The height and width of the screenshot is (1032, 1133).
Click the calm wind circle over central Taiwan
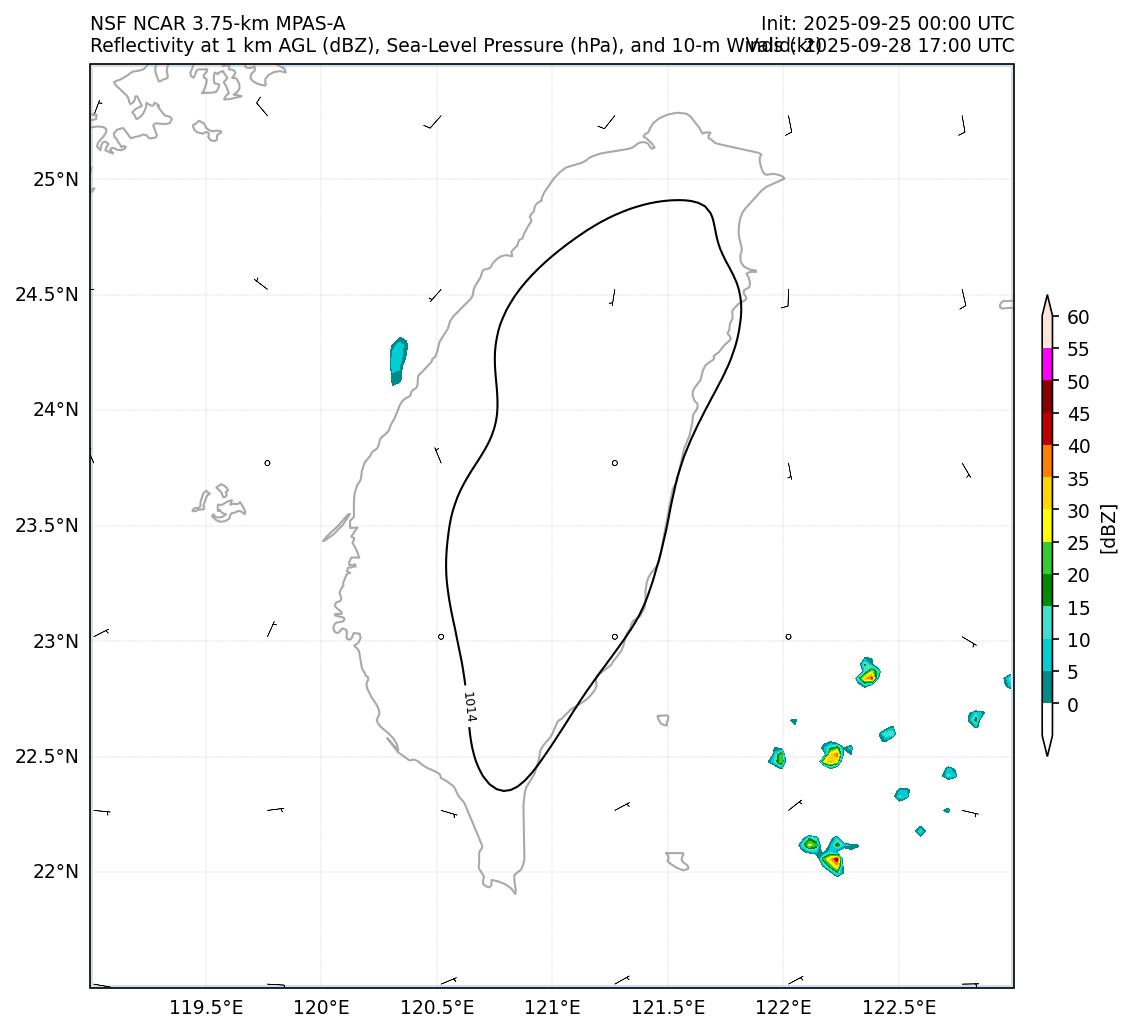[x=614, y=463]
